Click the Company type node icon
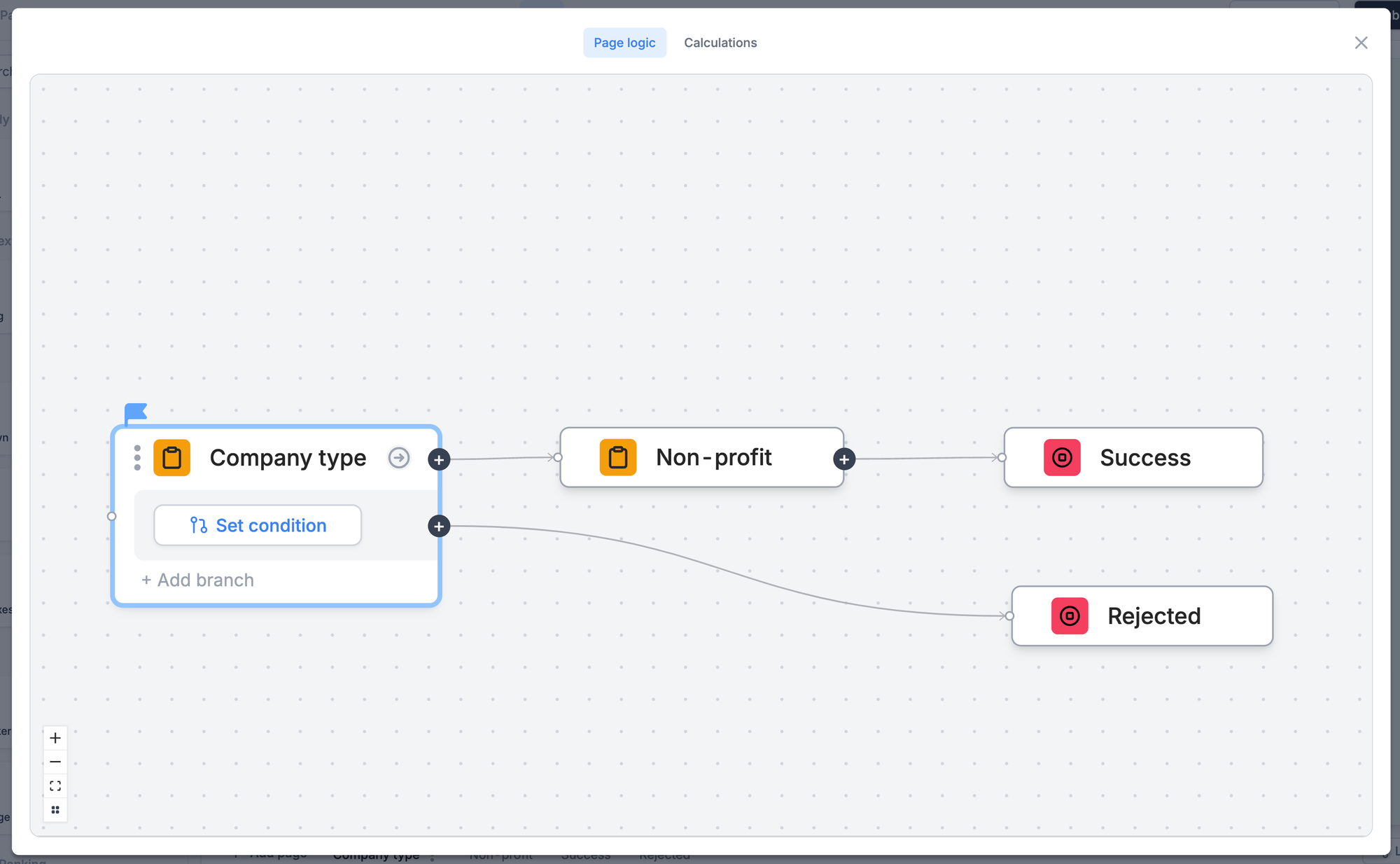 pos(171,458)
